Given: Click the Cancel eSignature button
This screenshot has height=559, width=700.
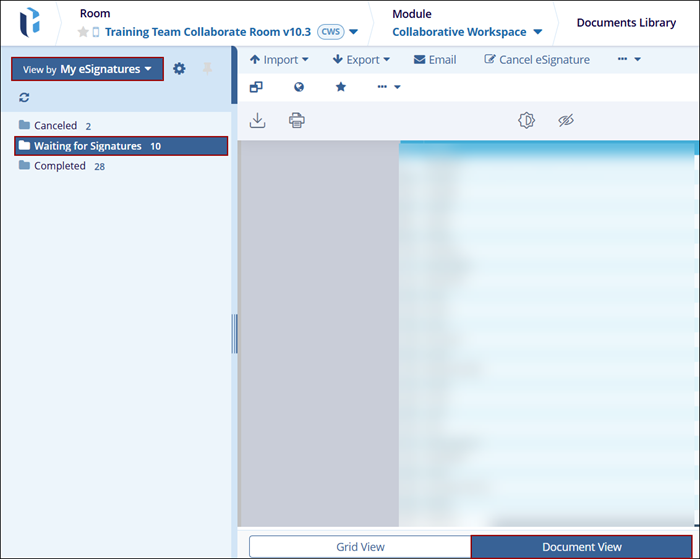Looking at the screenshot, I should pyautogui.click(x=537, y=60).
